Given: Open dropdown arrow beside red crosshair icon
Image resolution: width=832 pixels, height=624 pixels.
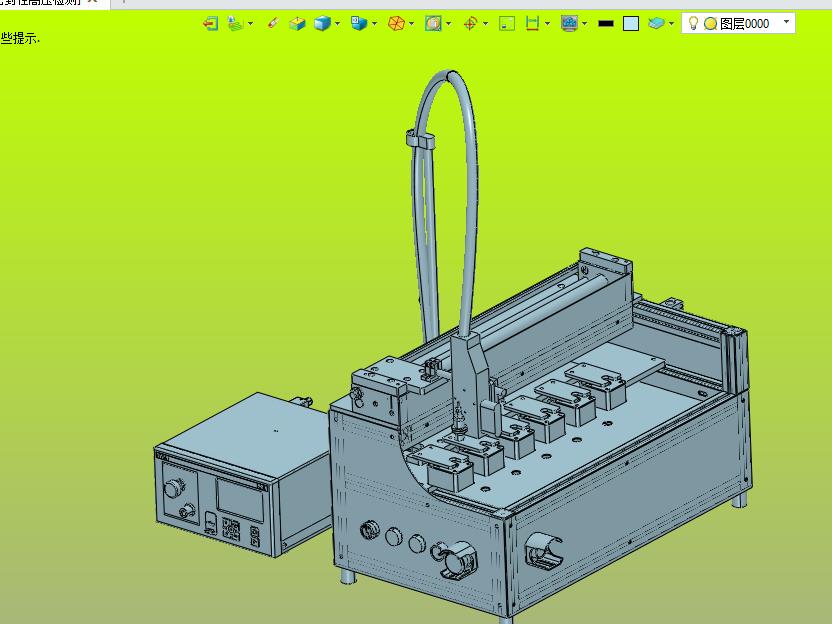Looking at the screenshot, I should pyautogui.click(x=486, y=23).
